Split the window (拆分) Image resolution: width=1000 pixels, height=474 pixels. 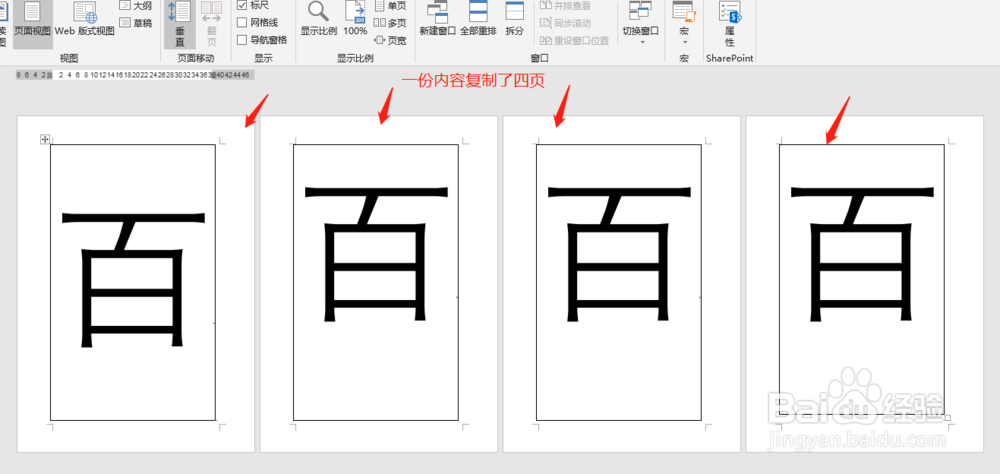coord(515,20)
